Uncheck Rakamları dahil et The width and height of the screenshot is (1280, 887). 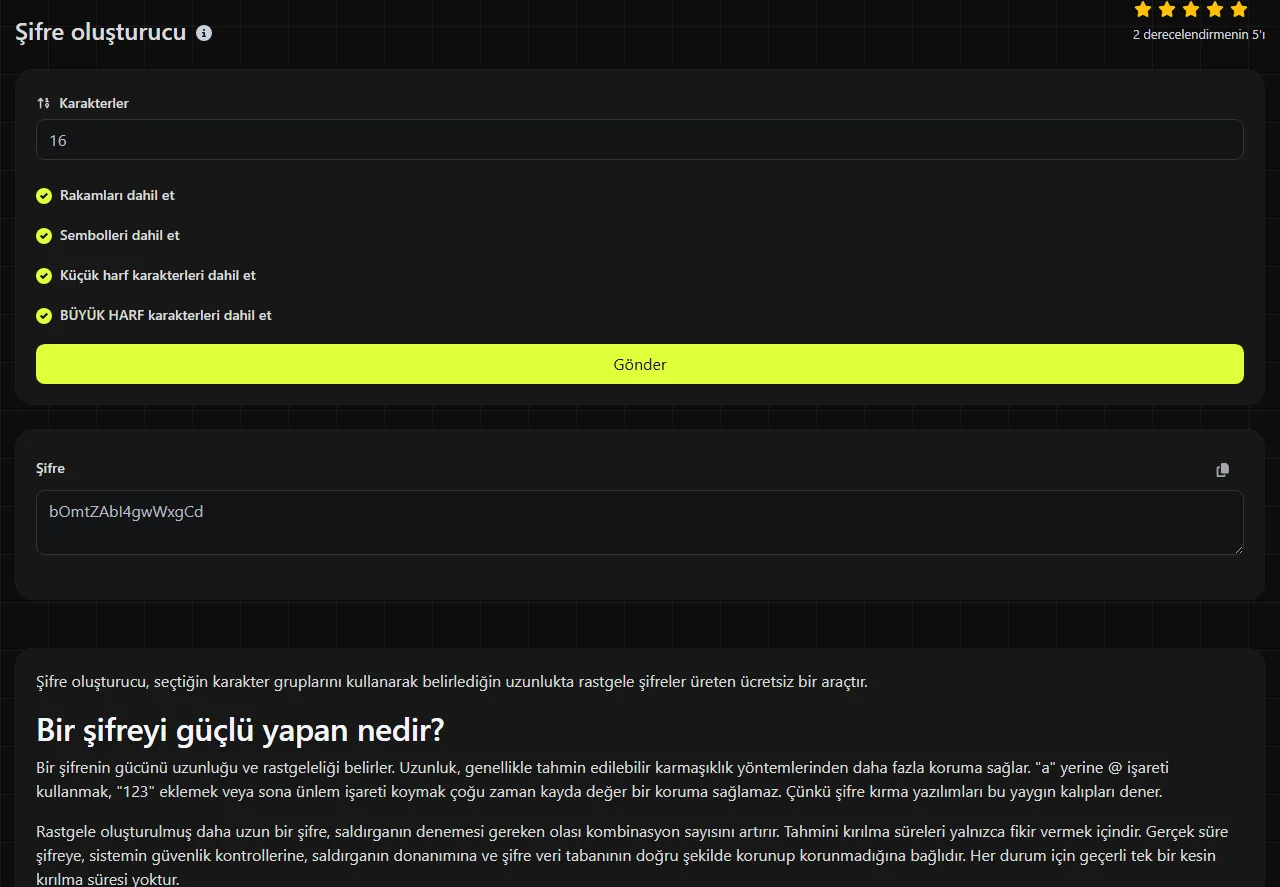point(44,196)
